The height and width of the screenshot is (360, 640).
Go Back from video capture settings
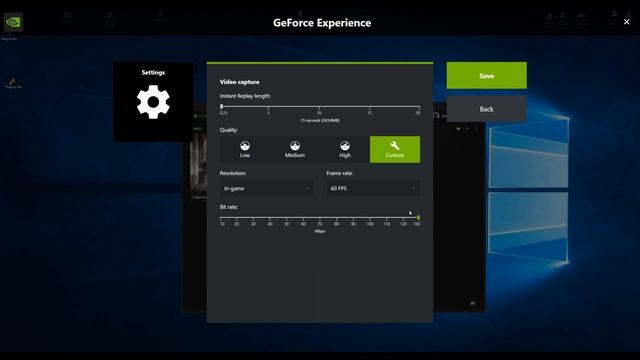click(x=487, y=109)
